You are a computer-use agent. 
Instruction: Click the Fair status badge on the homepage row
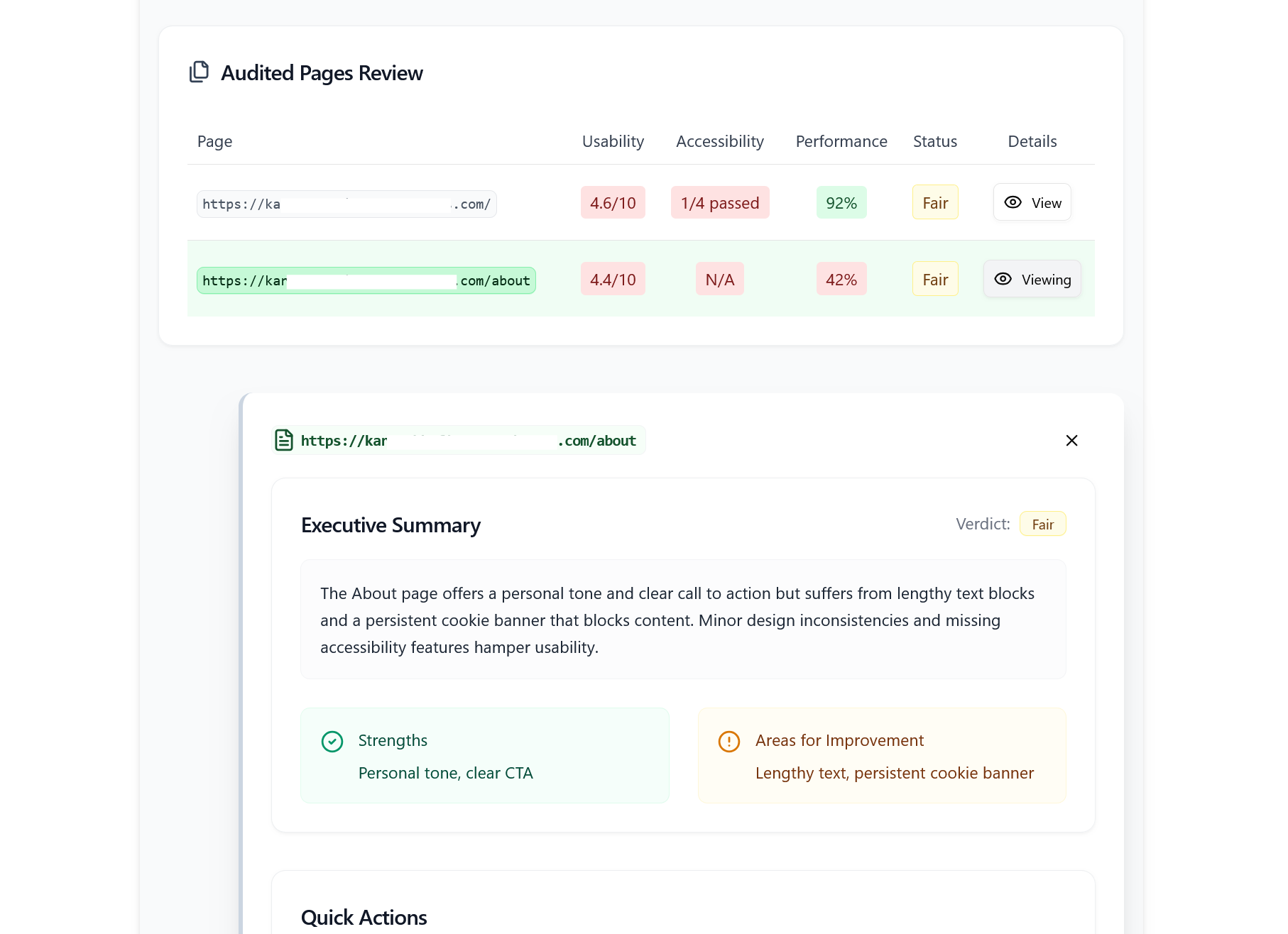pos(934,202)
